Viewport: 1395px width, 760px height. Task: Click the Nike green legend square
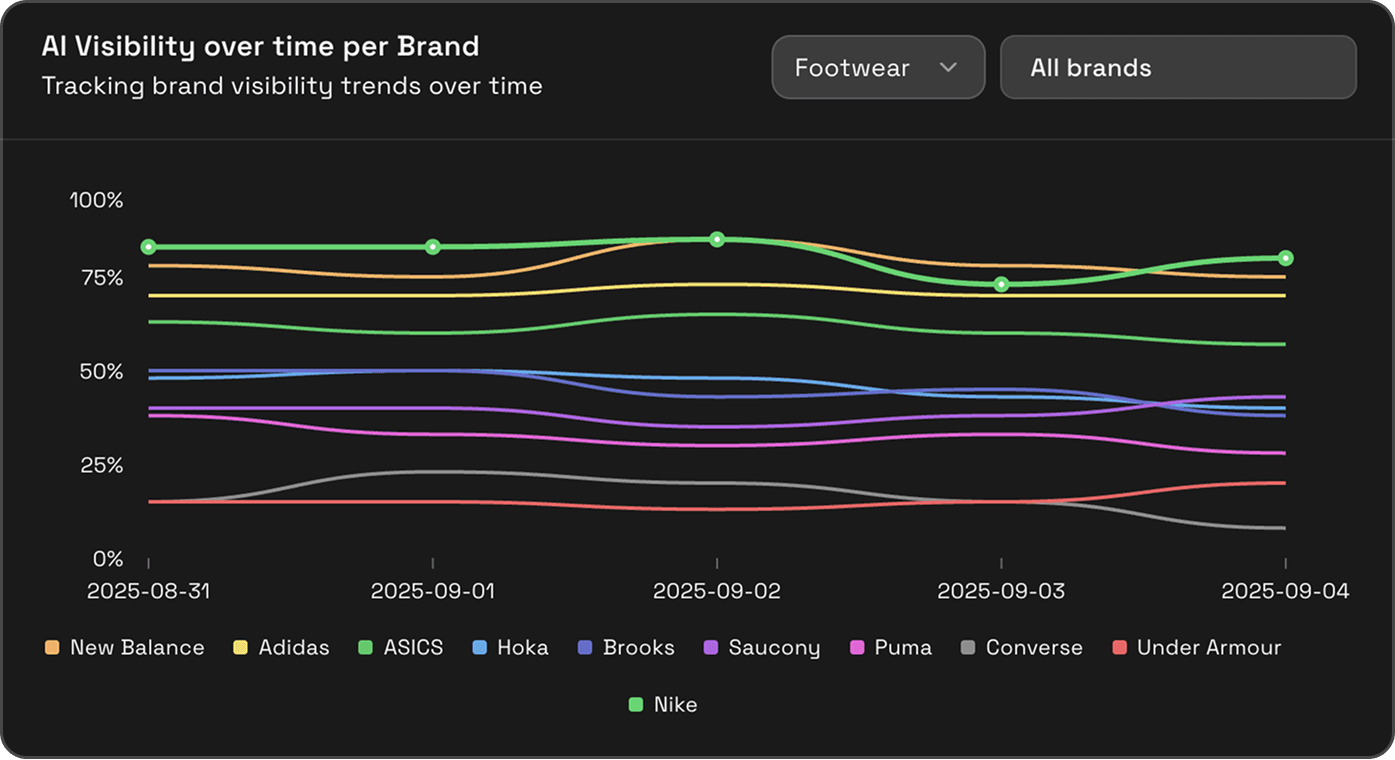tap(636, 705)
